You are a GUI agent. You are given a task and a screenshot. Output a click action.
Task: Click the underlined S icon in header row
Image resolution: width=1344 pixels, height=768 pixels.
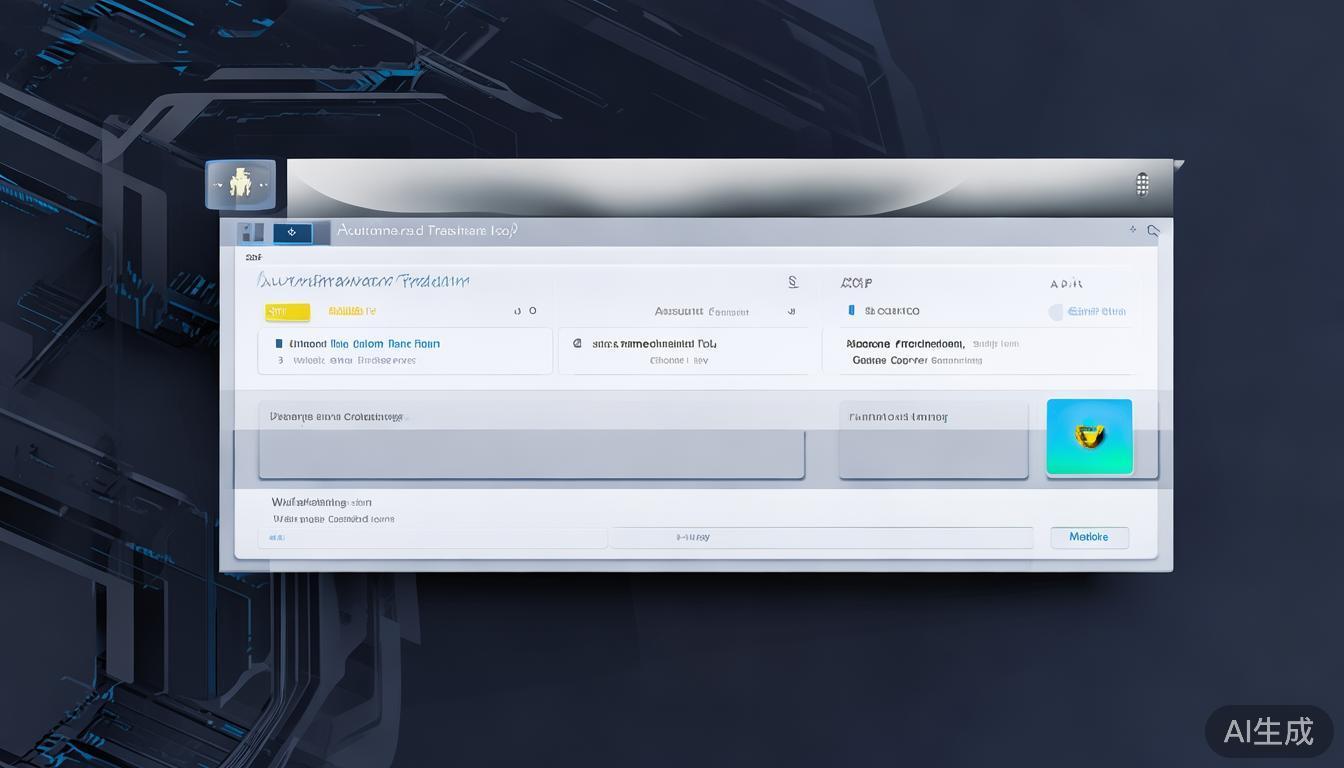(792, 283)
